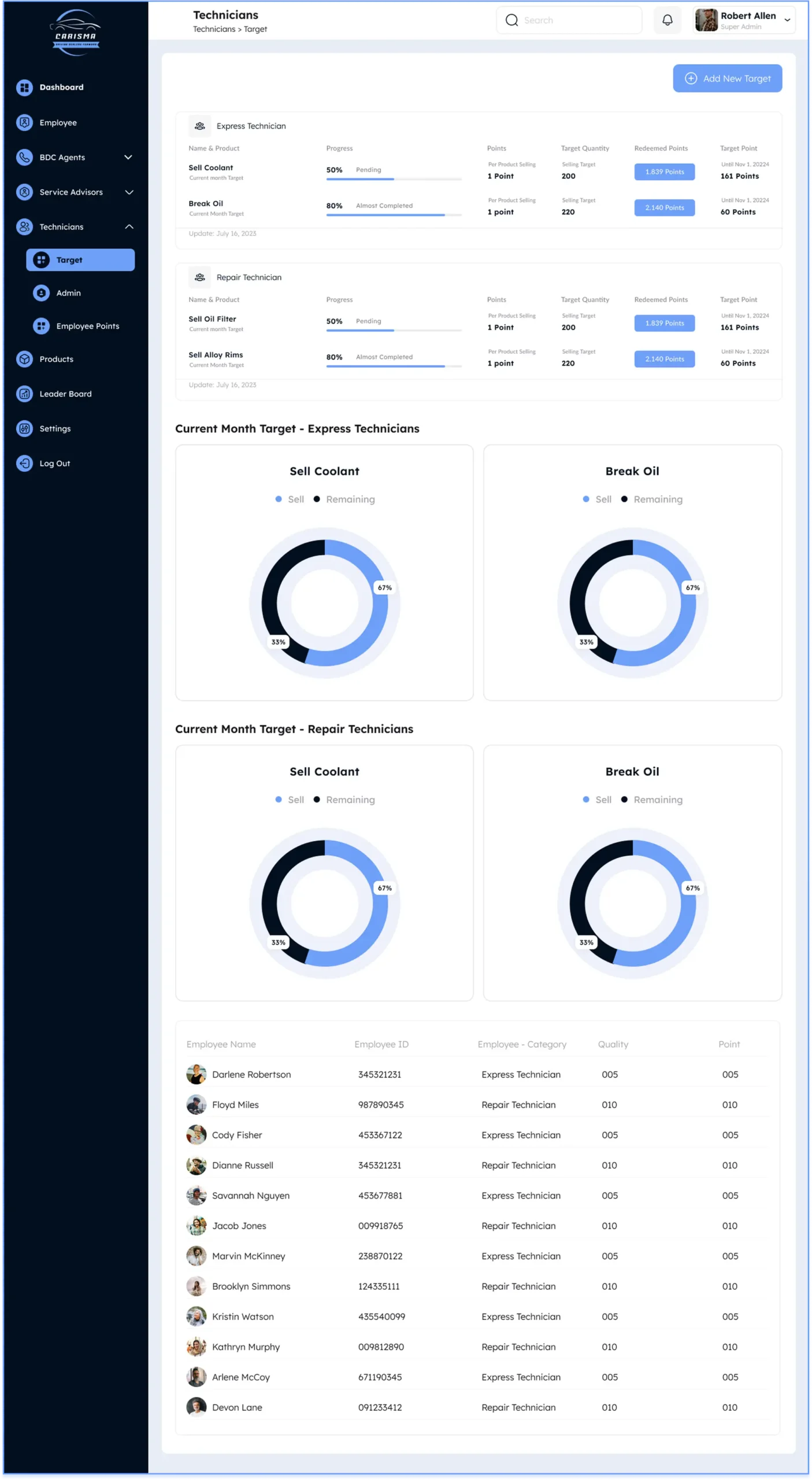Viewport: 812px width, 1480px height.
Task: Click the Log Out icon
Action: 24,463
